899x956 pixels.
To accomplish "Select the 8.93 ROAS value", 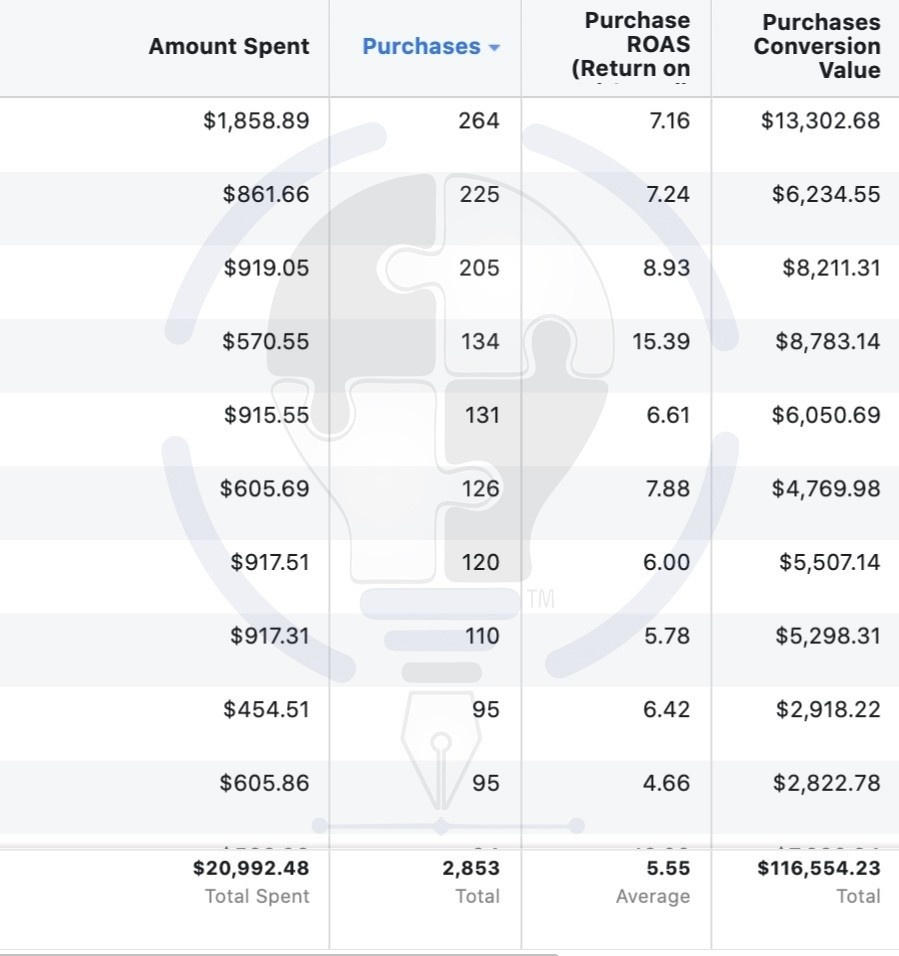I will pyautogui.click(x=666, y=268).
